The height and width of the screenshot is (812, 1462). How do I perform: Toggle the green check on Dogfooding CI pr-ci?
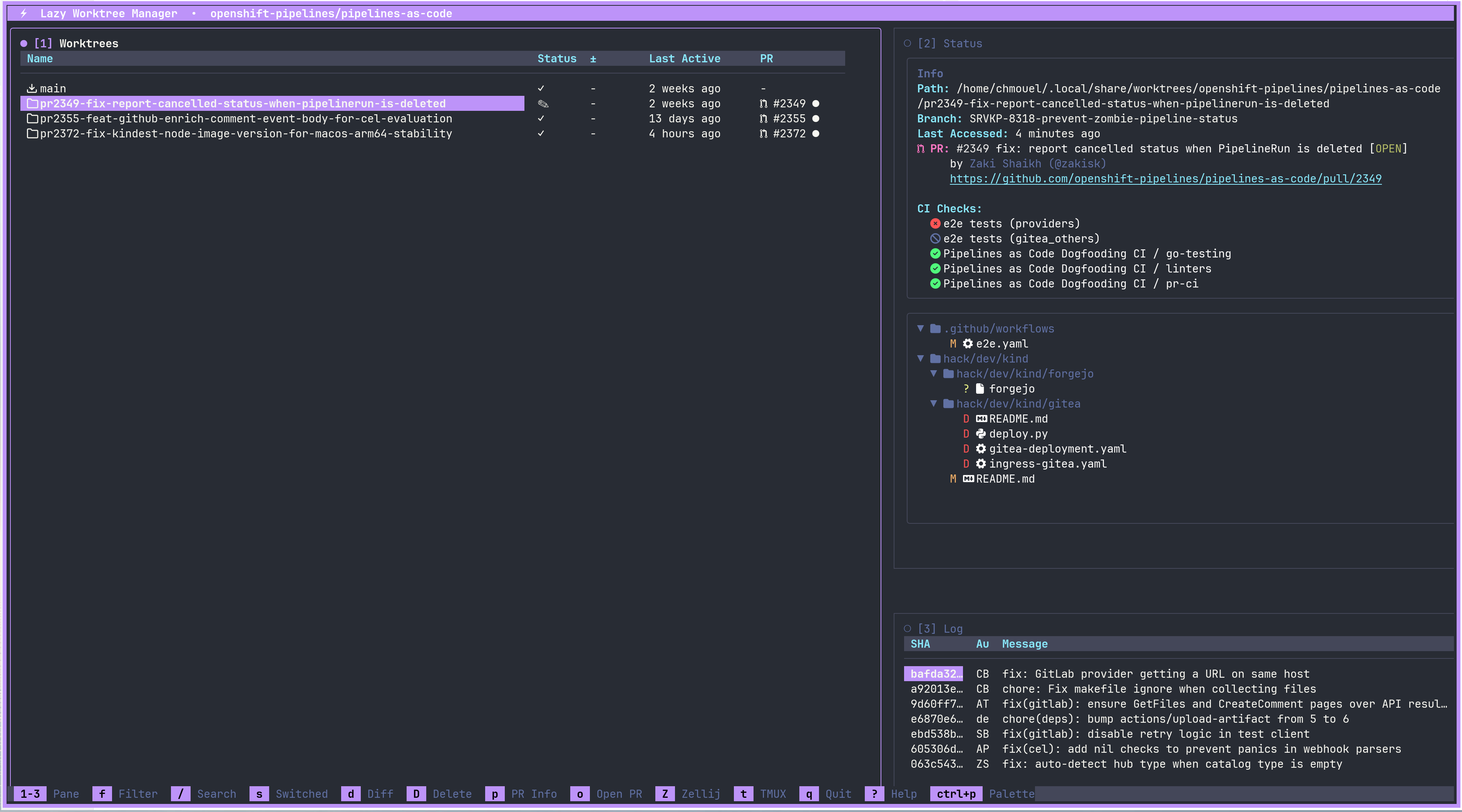point(935,284)
